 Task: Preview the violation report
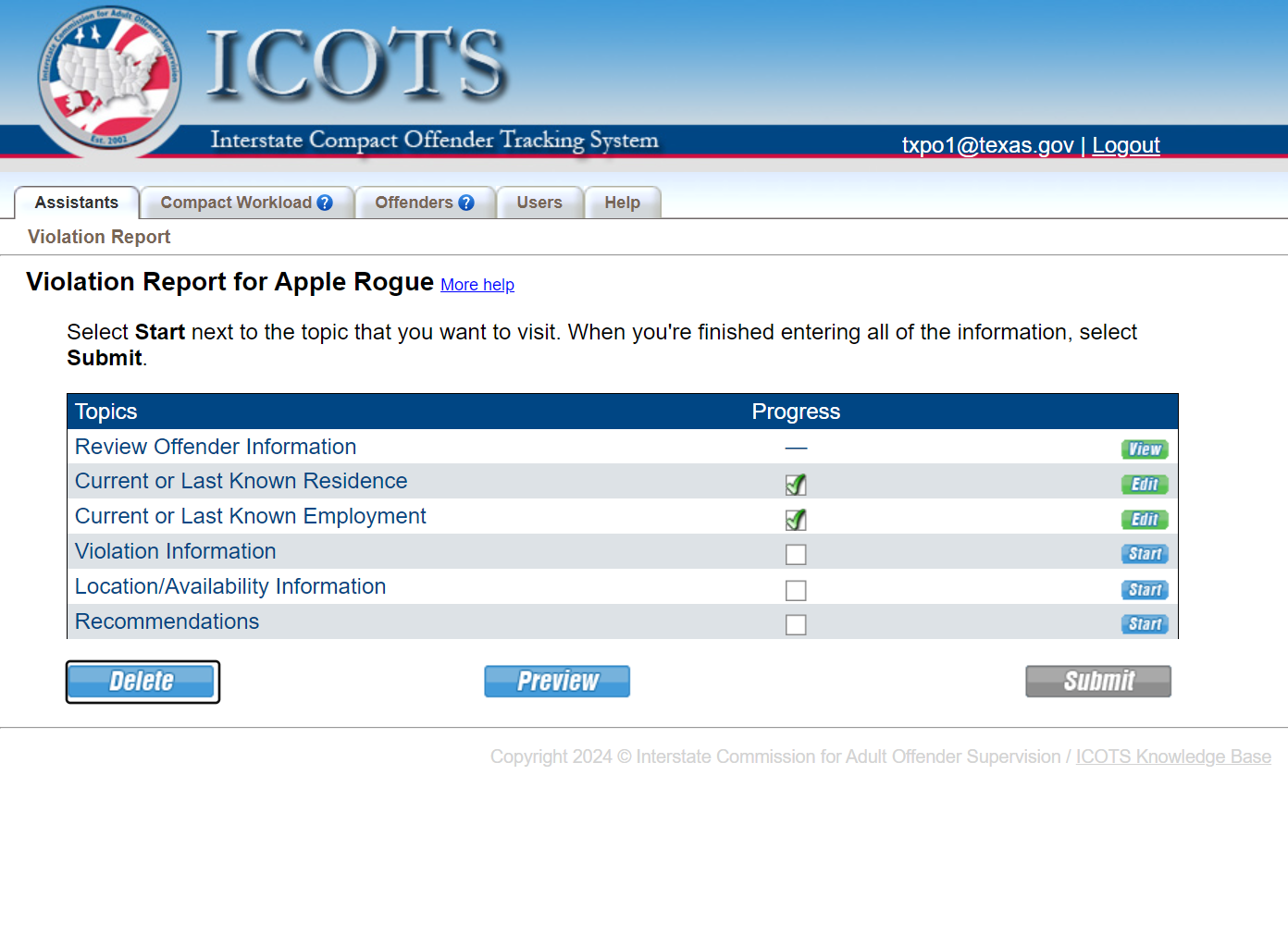click(557, 682)
